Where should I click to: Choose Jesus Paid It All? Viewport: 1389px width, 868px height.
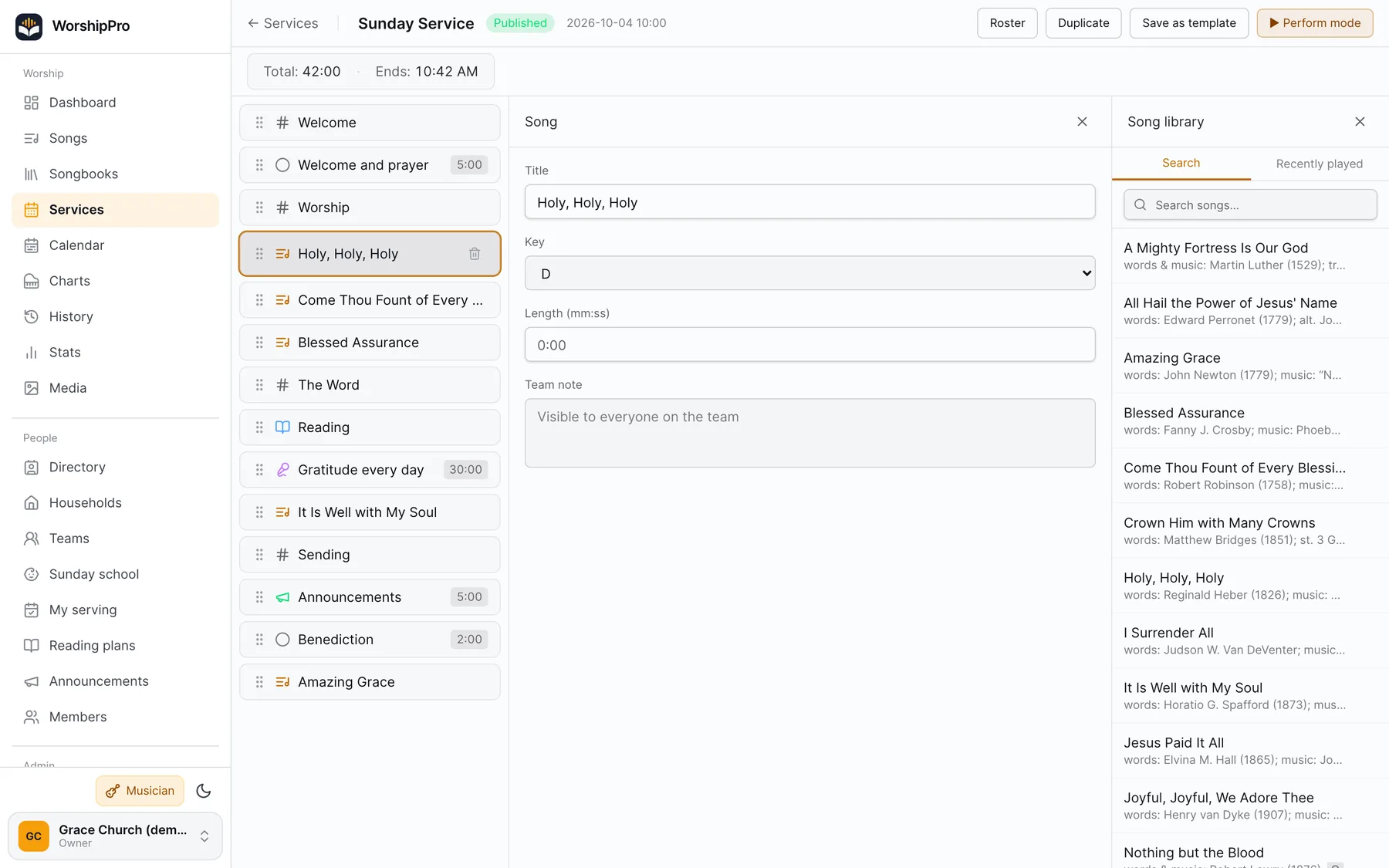1250,751
